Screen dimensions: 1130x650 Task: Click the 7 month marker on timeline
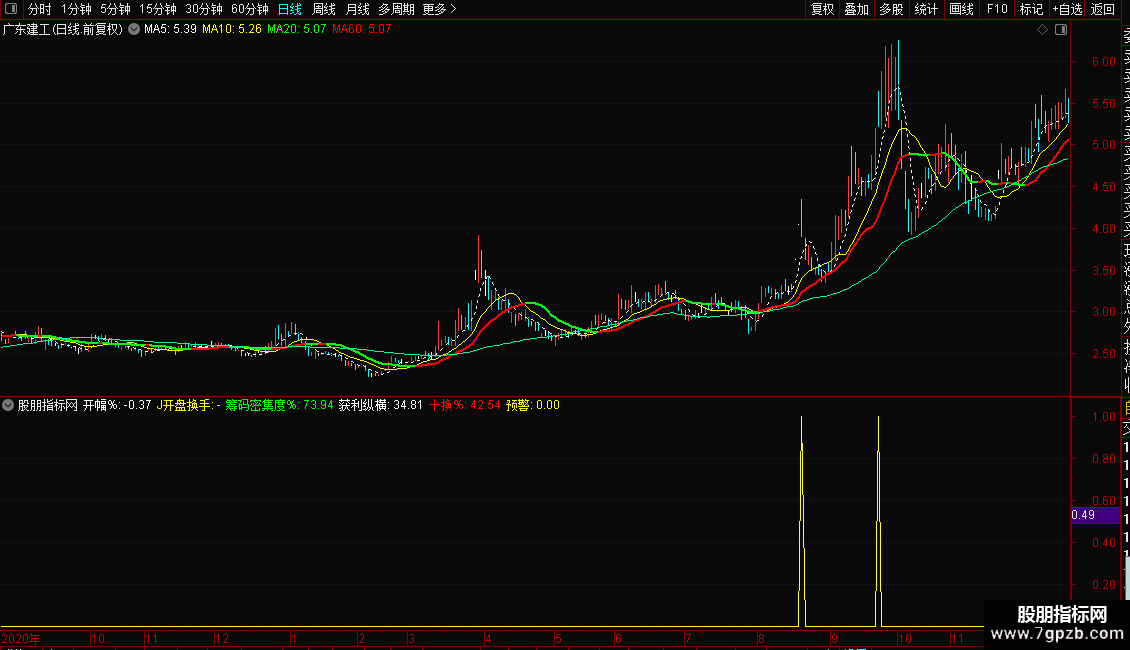point(688,639)
